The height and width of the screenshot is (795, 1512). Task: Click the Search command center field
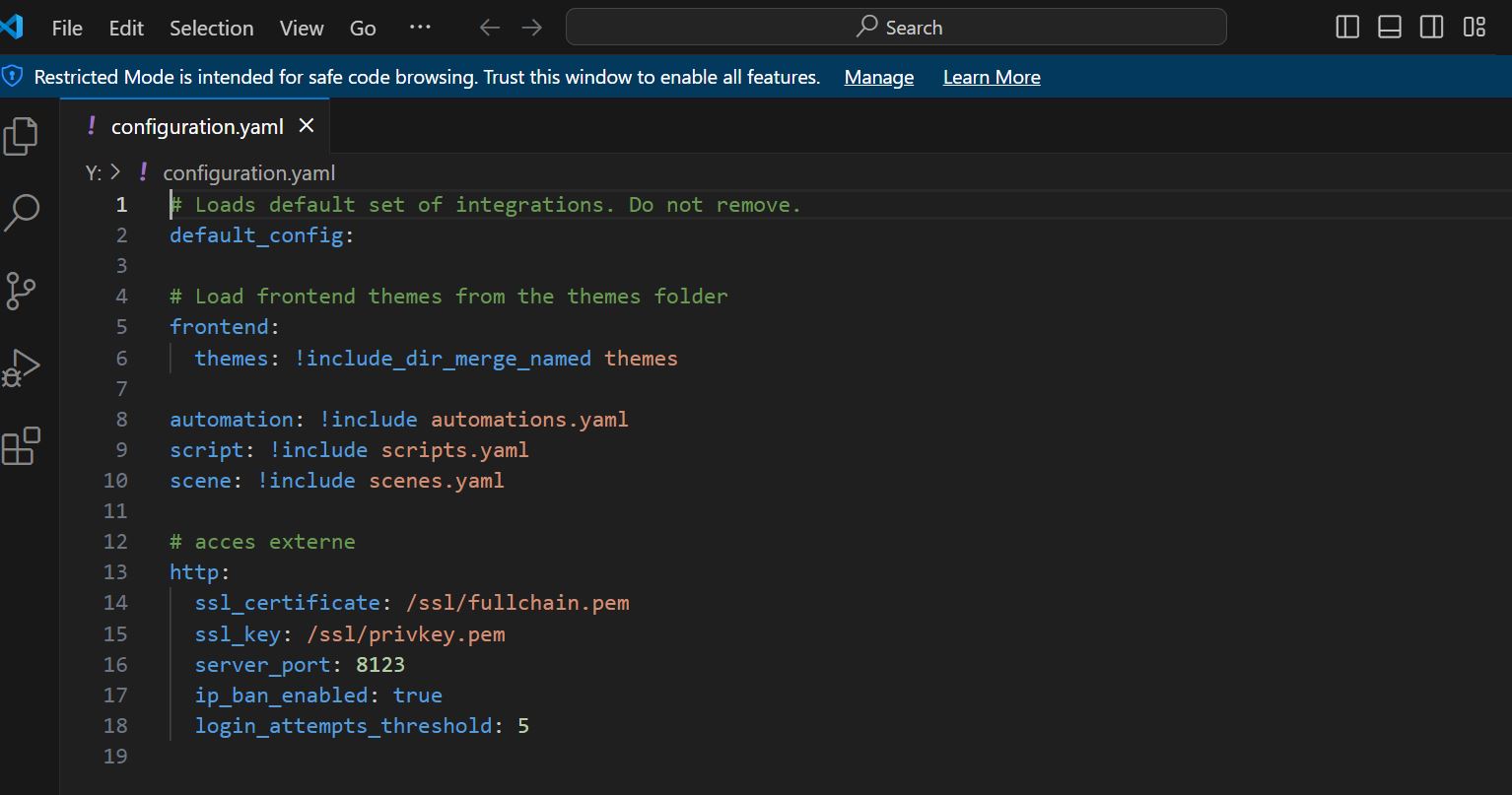tap(896, 28)
